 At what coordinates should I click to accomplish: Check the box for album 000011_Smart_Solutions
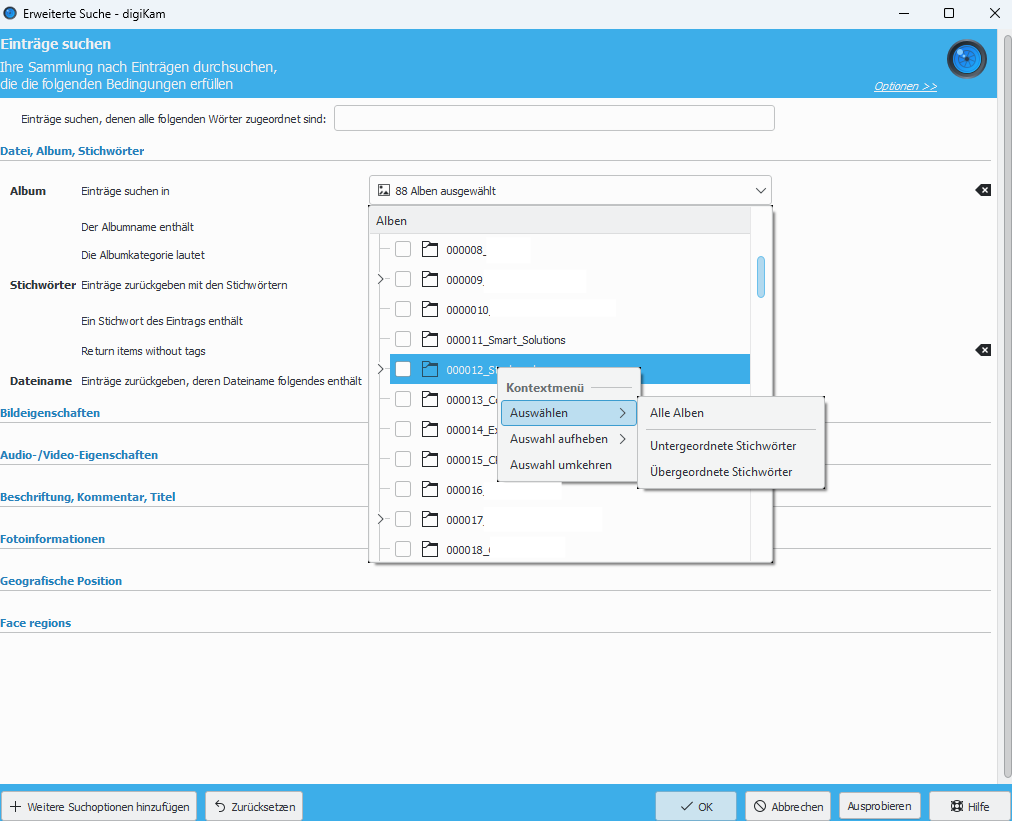(403, 339)
